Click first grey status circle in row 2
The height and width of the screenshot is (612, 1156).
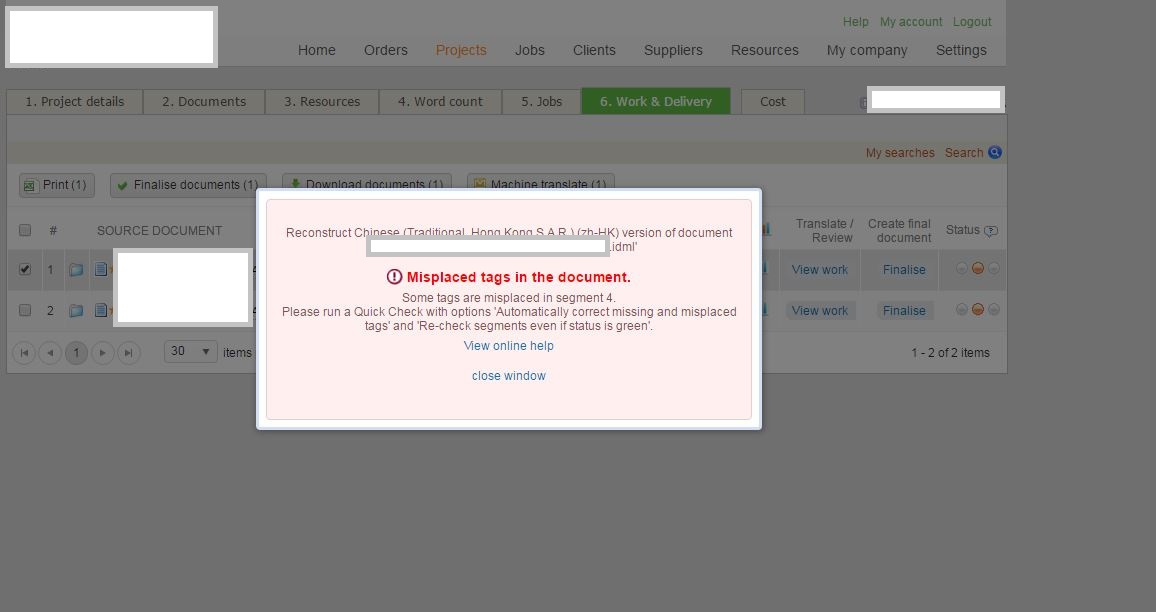[961, 310]
